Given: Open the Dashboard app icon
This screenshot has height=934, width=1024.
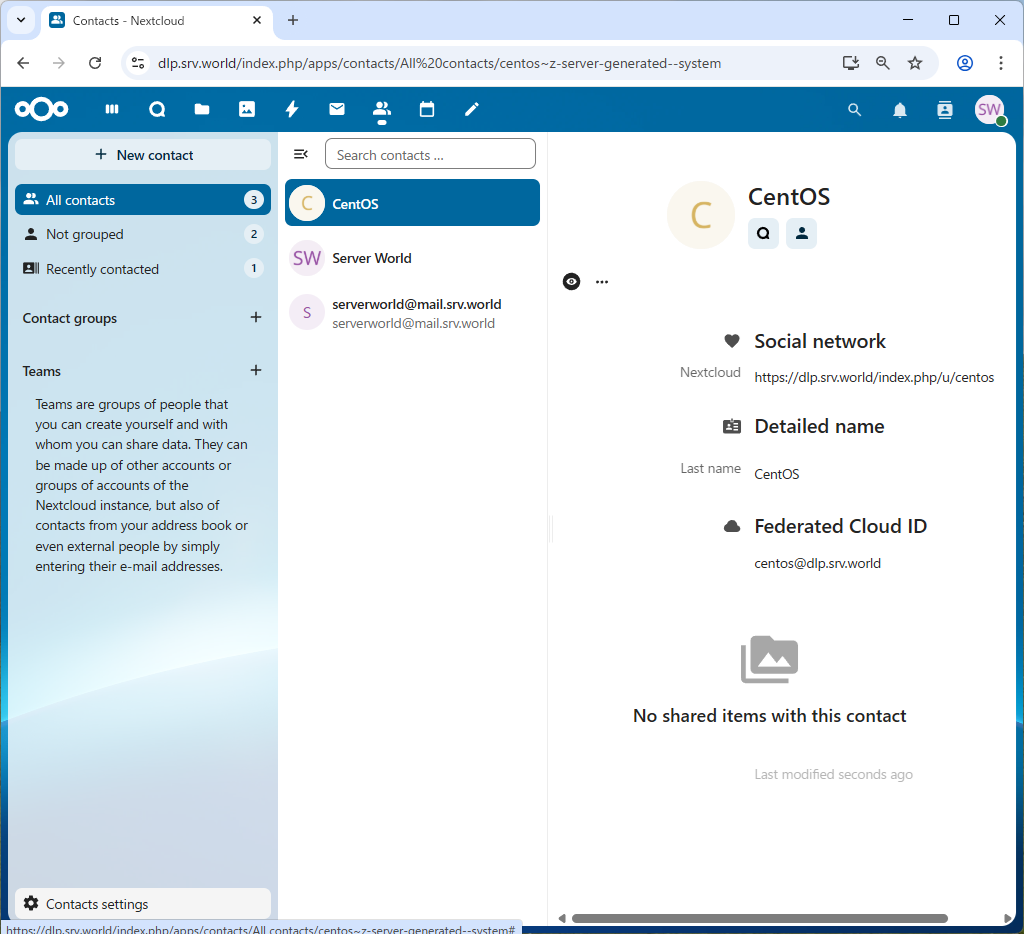Looking at the screenshot, I should tap(112, 109).
